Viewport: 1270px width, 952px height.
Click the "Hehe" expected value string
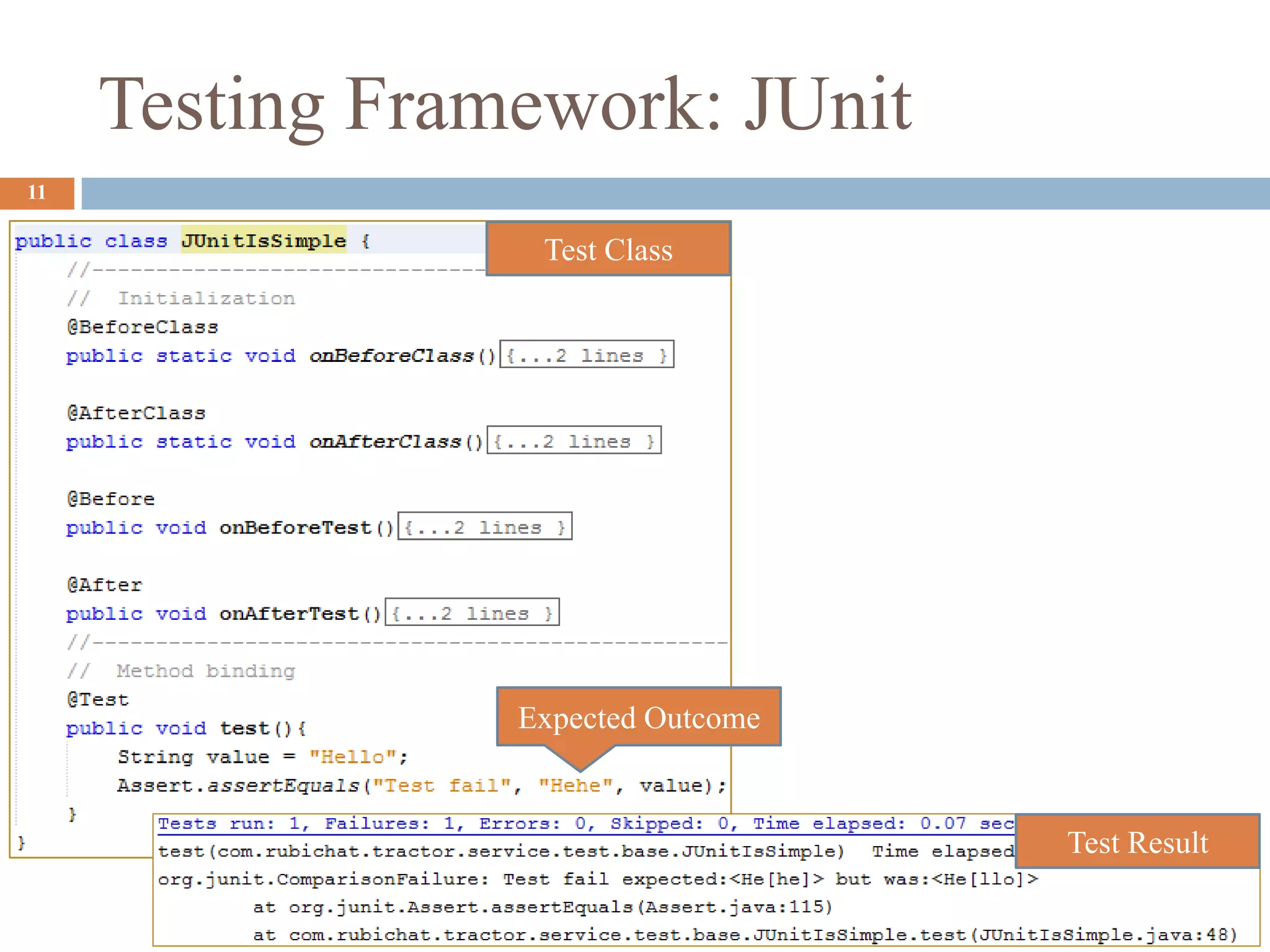(575, 785)
